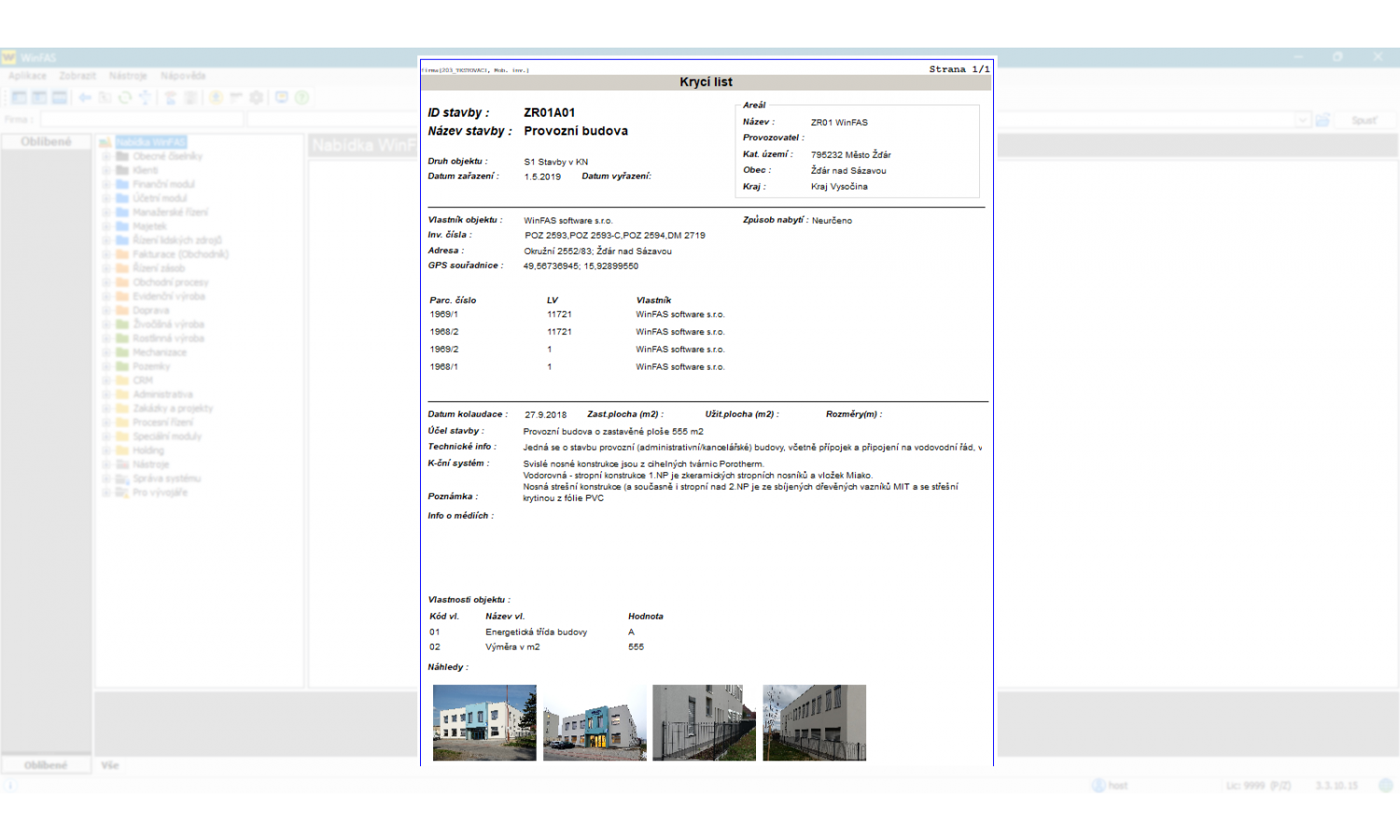
Task: Click the open folder icon next to Spusť
Action: [x=1323, y=119]
